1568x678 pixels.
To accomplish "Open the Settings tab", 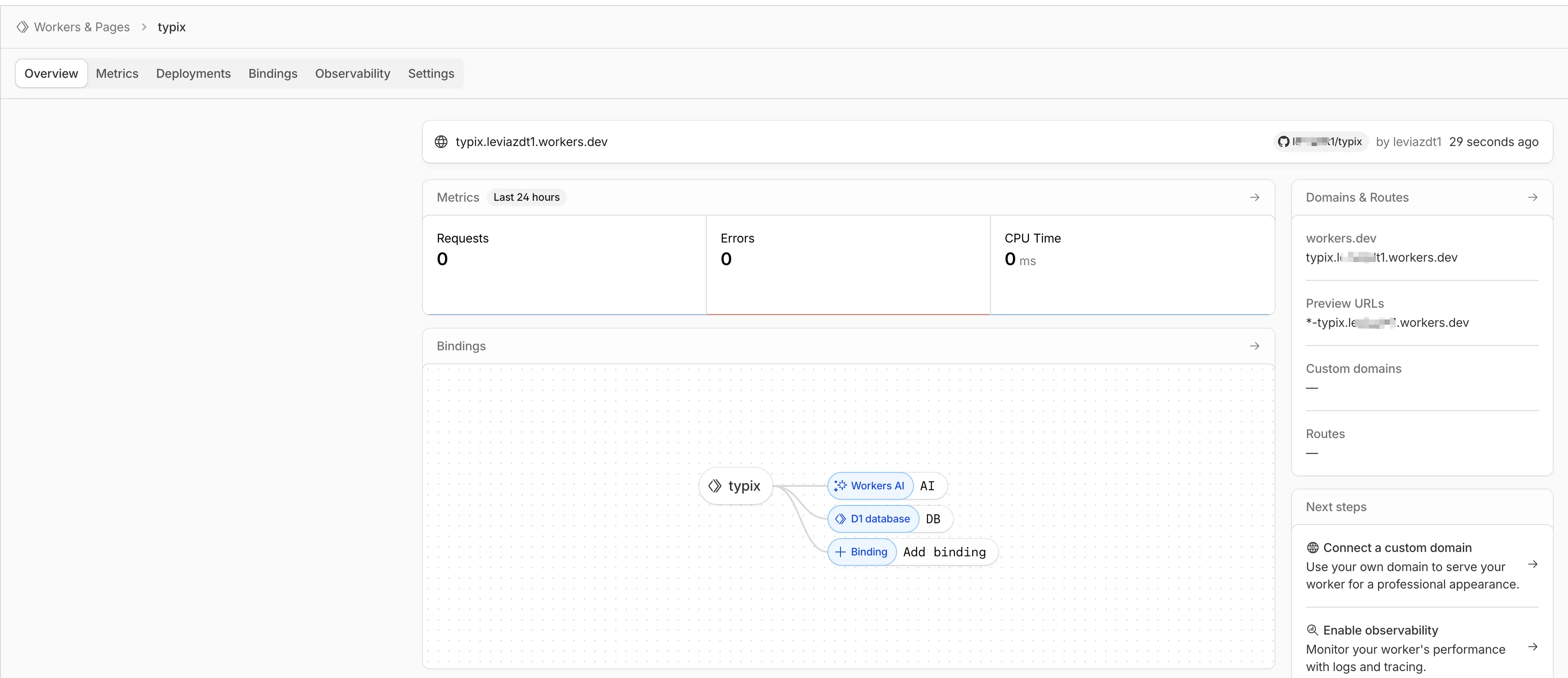I will [431, 73].
